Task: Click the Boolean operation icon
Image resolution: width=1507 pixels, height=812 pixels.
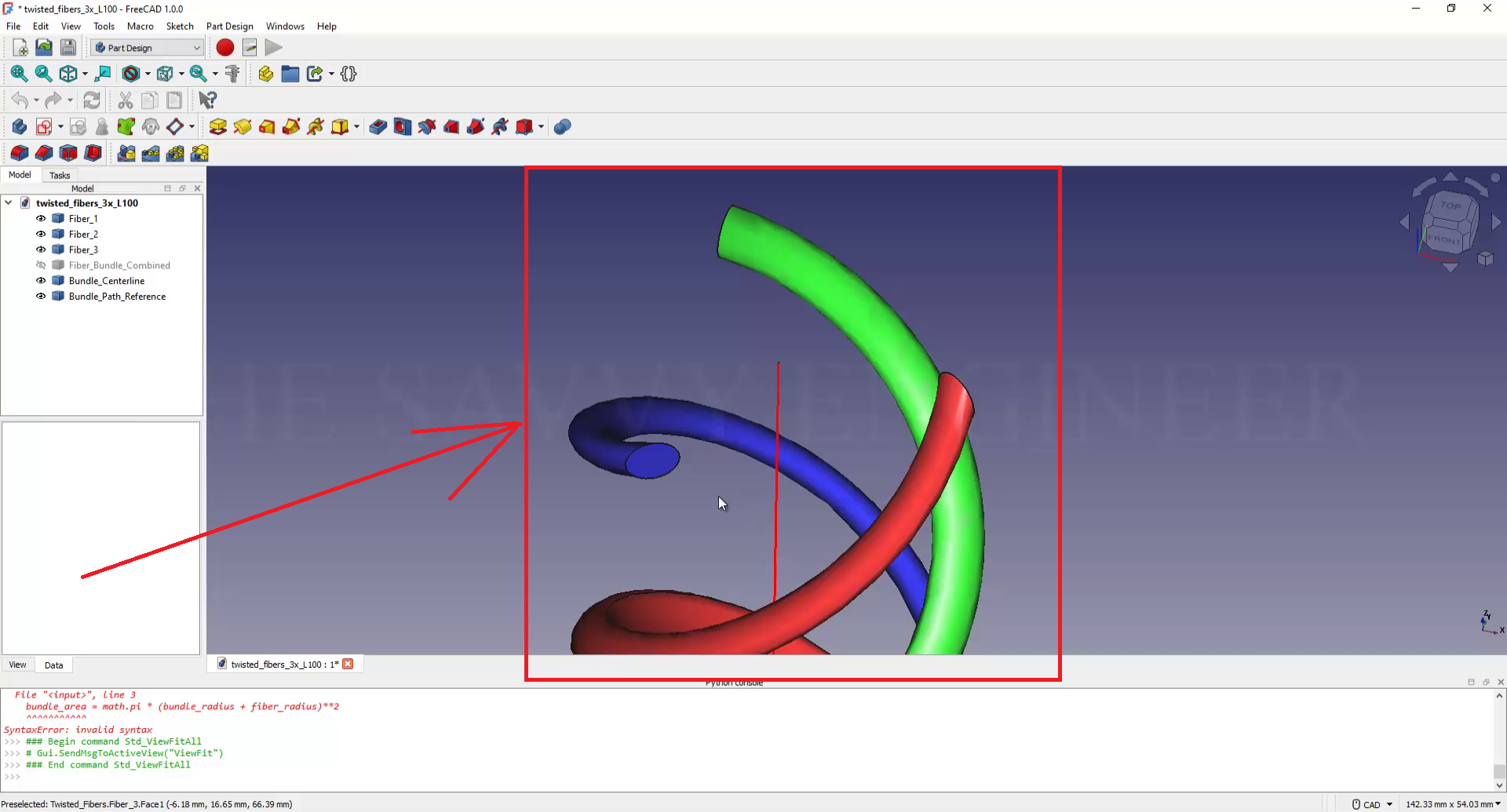Action: tap(562, 127)
